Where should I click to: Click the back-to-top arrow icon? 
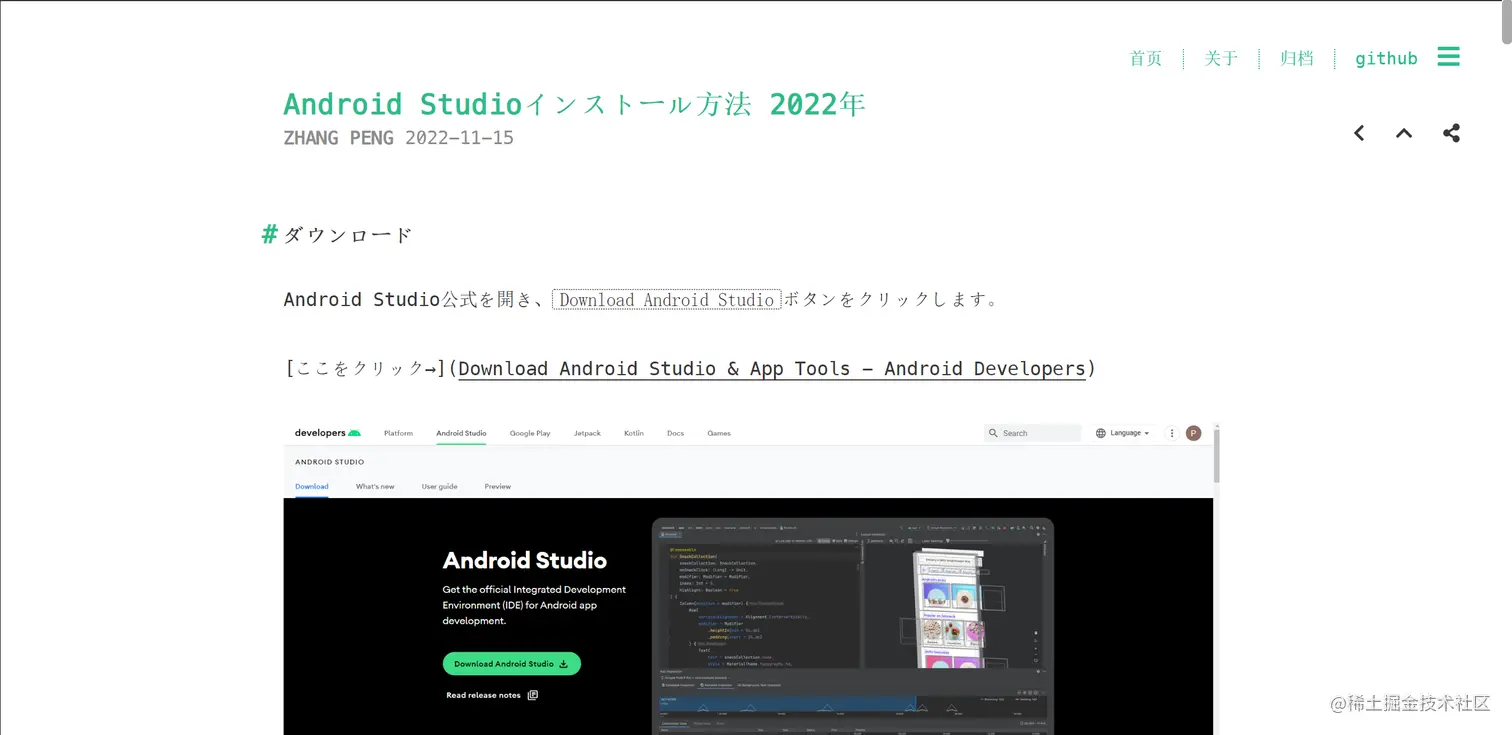click(1403, 132)
